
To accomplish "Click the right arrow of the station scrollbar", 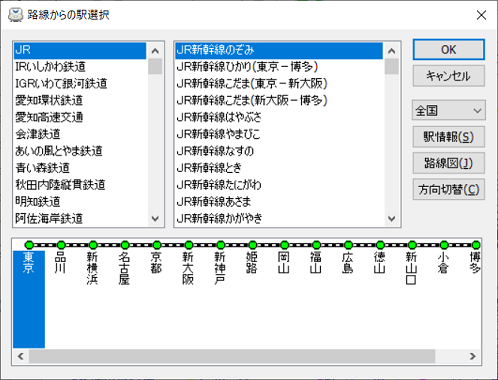I will (x=473, y=356).
